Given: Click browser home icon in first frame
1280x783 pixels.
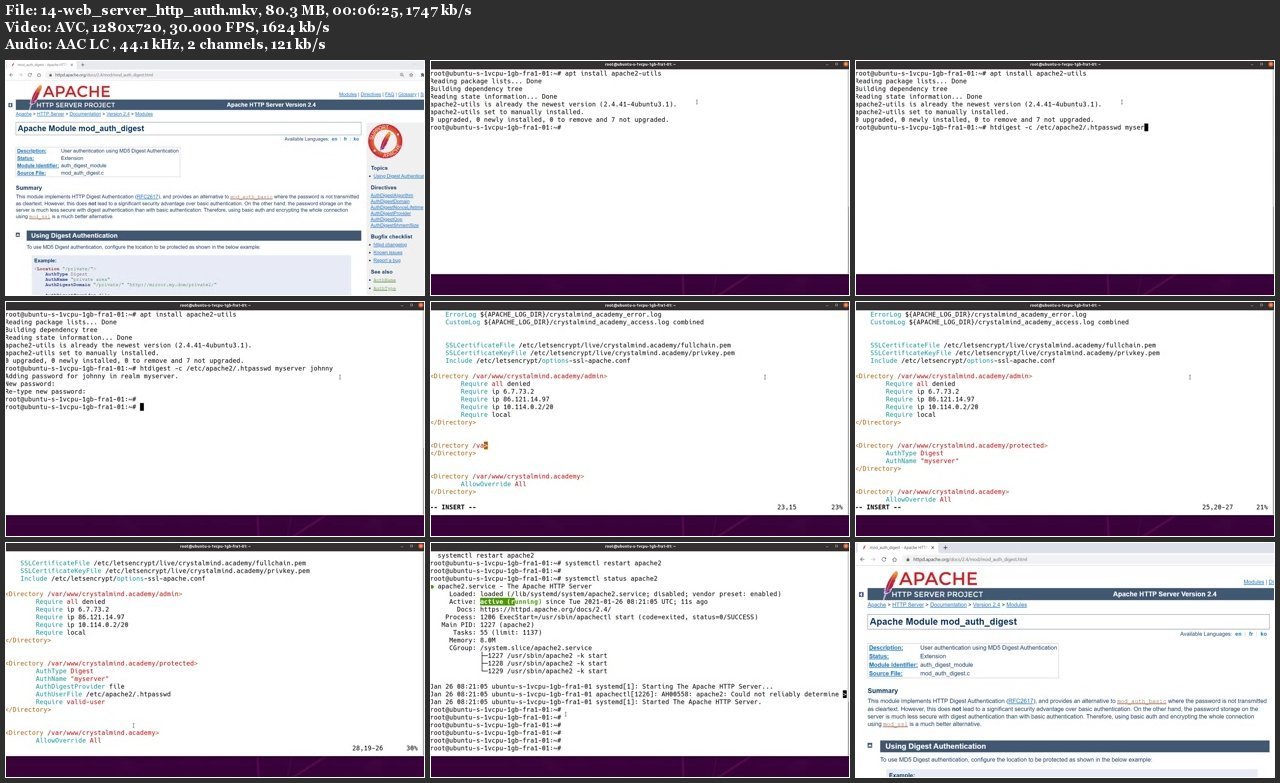Looking at the screenshot, I should [39, 75].
